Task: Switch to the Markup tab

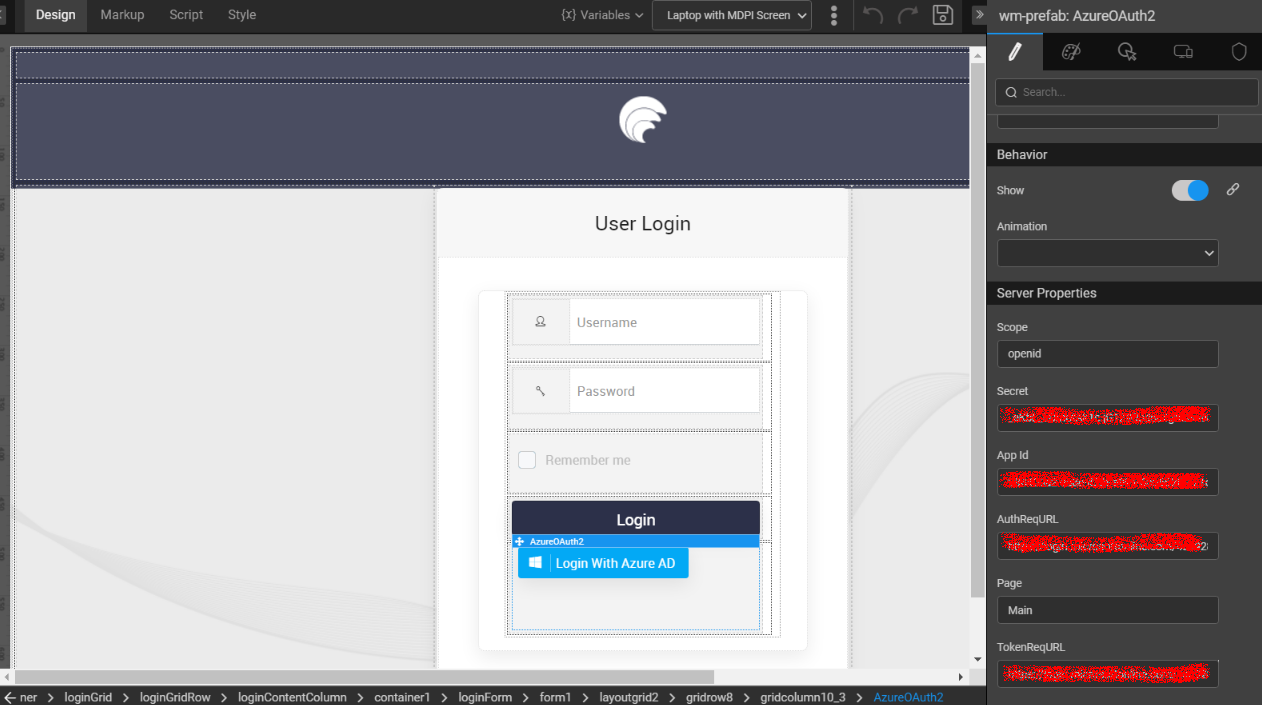Action: tap(122, 15)
